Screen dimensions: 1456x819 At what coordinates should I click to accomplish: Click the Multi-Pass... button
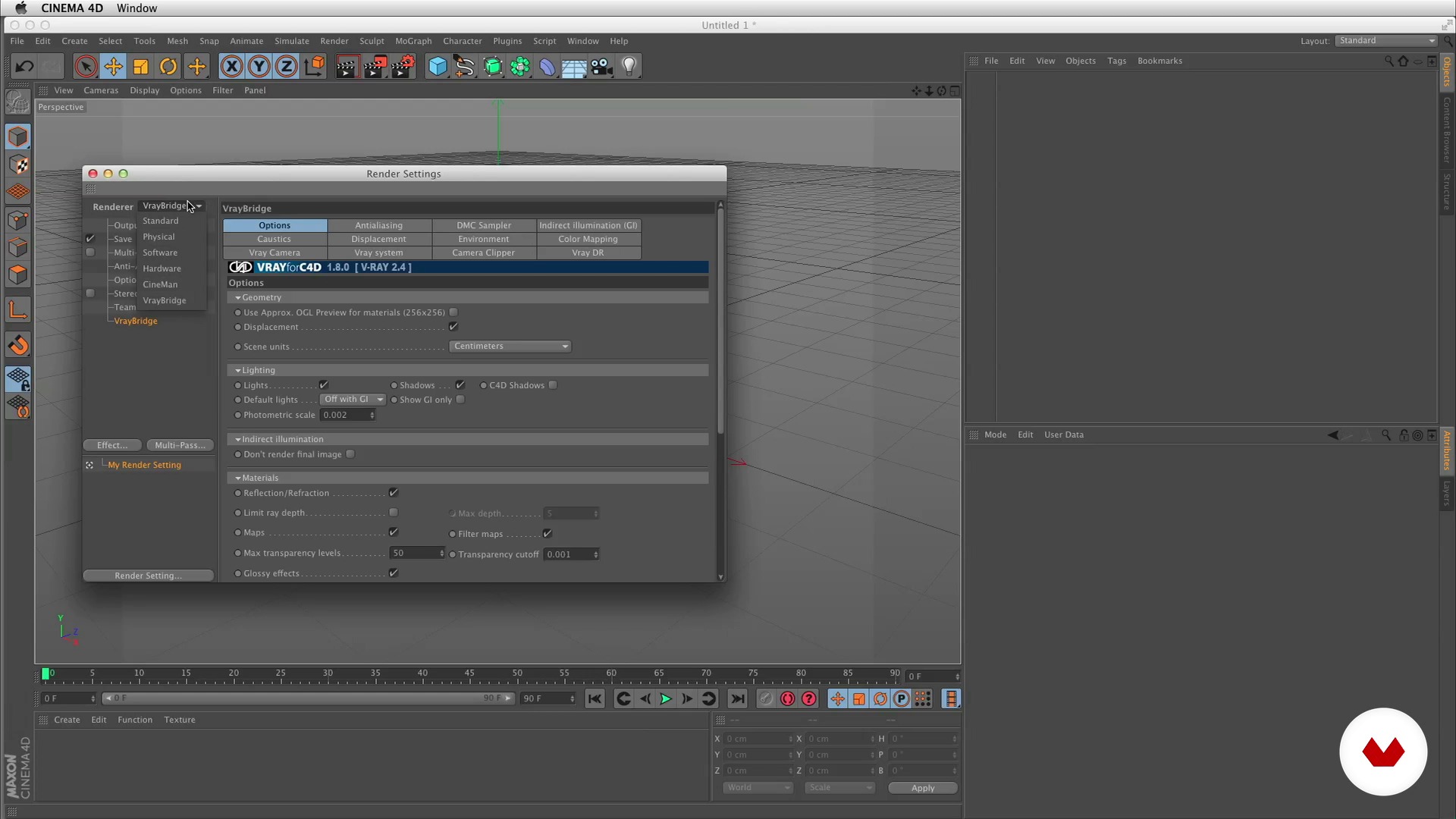[180, 445]
